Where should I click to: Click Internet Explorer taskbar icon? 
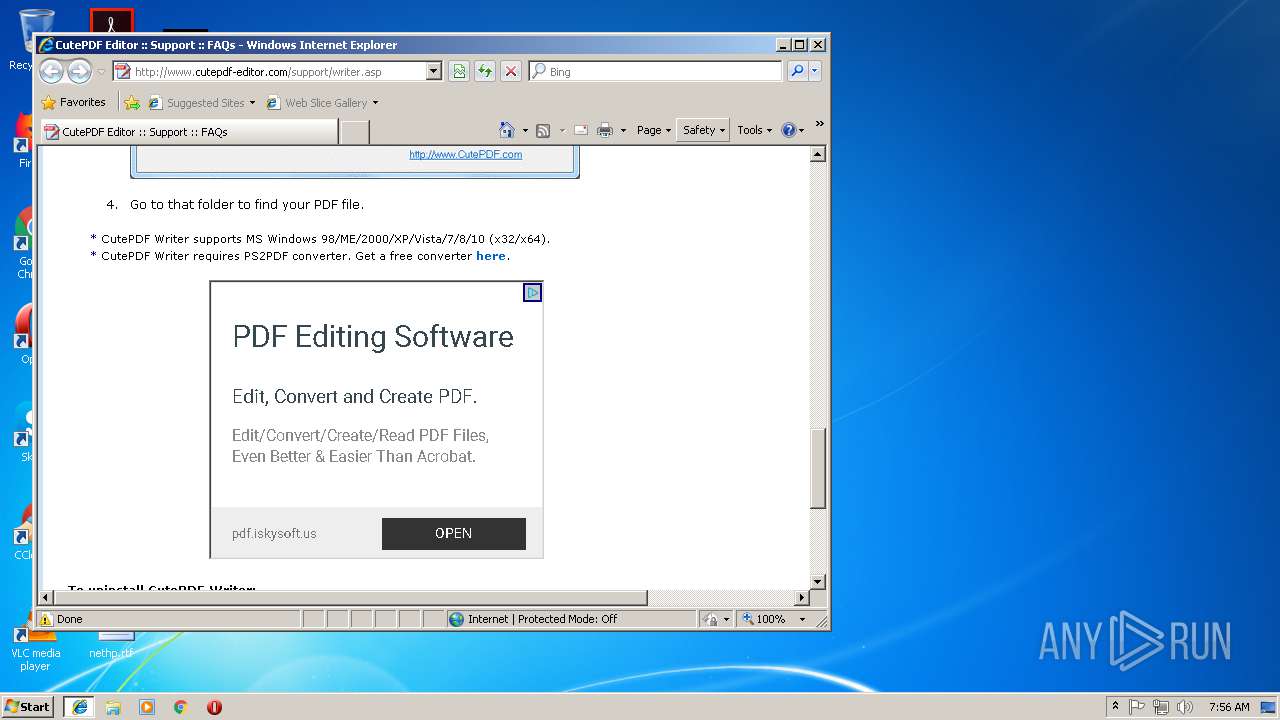pyautogui.click(x=79, y=706)
